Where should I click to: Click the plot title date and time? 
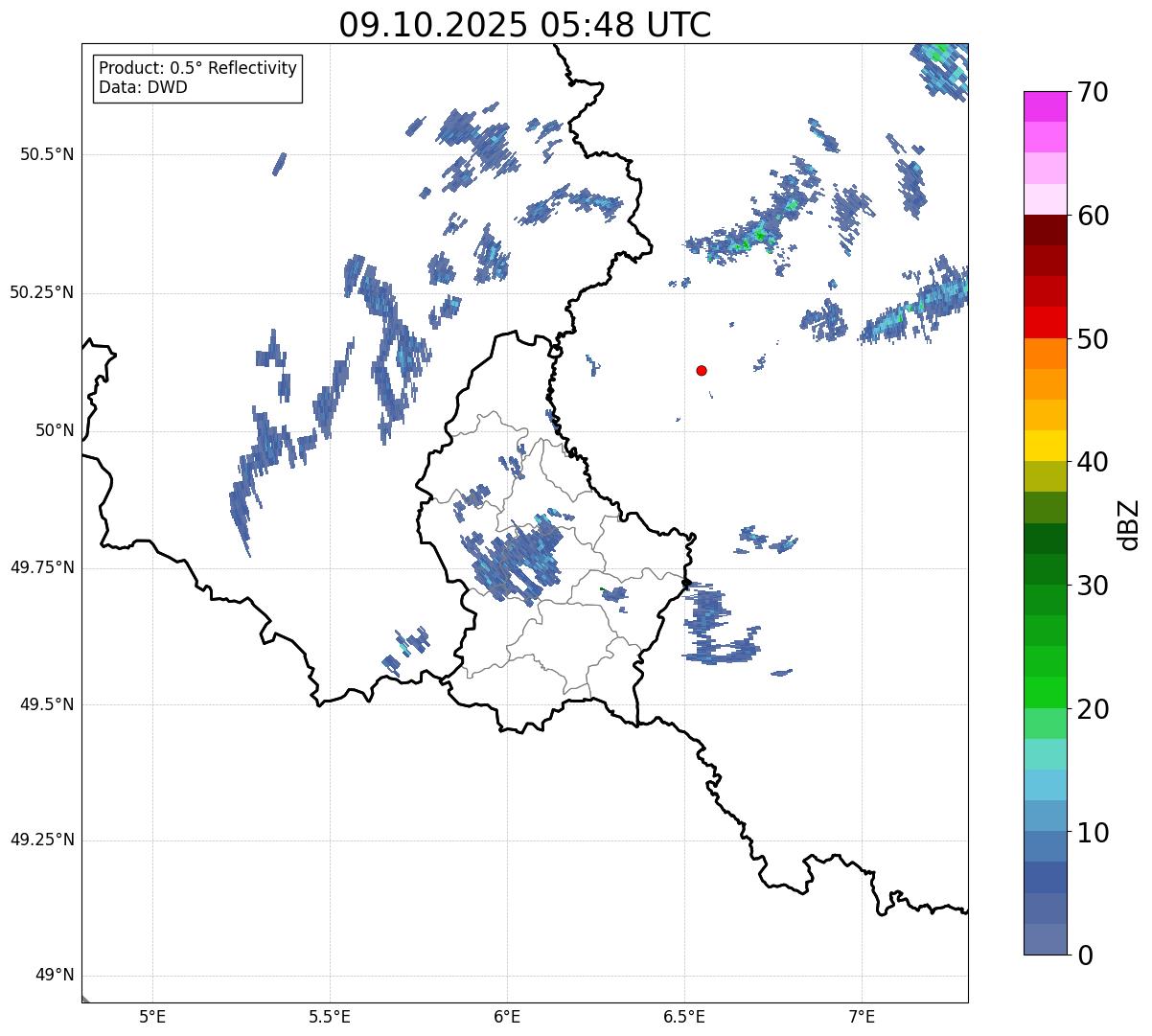click(525, 25)
